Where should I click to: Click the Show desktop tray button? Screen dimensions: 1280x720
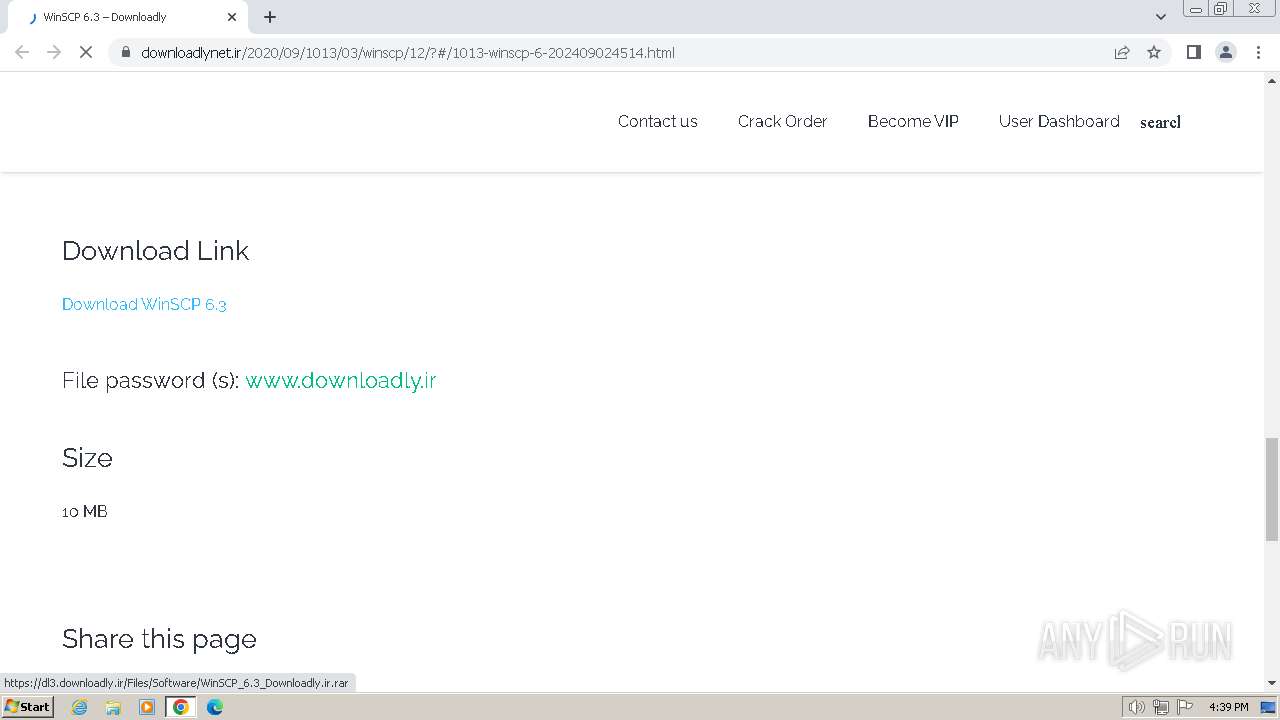[1268, 707]
